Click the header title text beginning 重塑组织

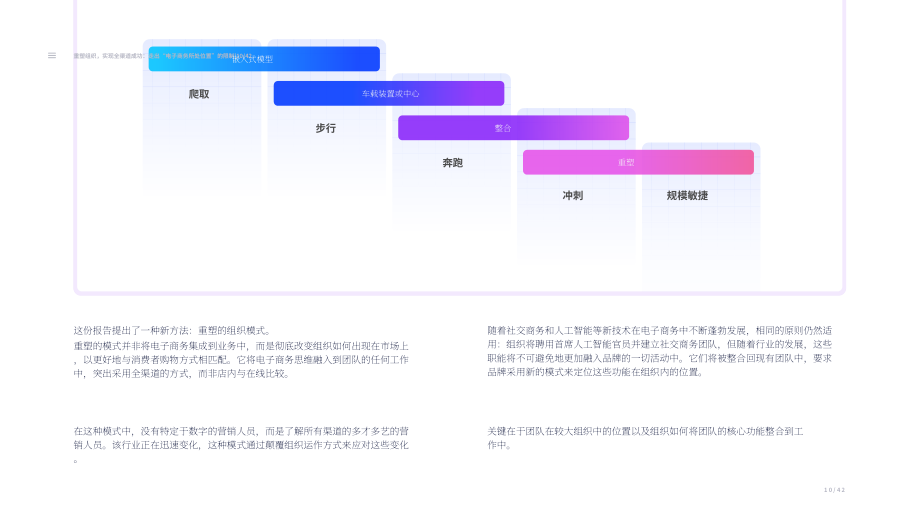163,56
